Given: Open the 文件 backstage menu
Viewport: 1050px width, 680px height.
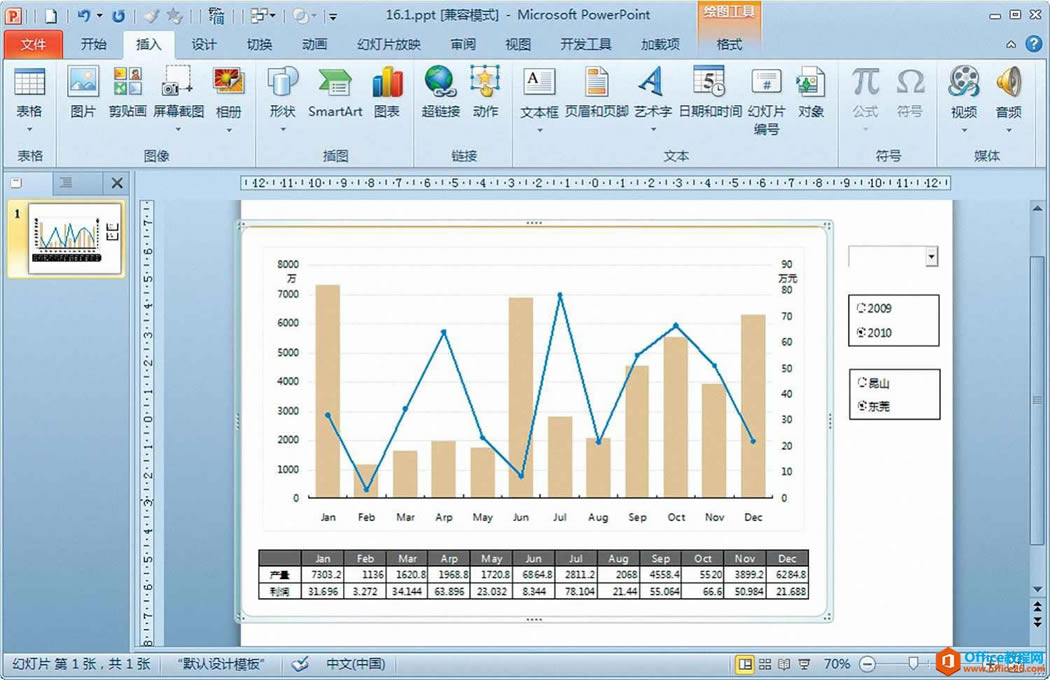Looking at the screenshot, I should coord(33,44).
